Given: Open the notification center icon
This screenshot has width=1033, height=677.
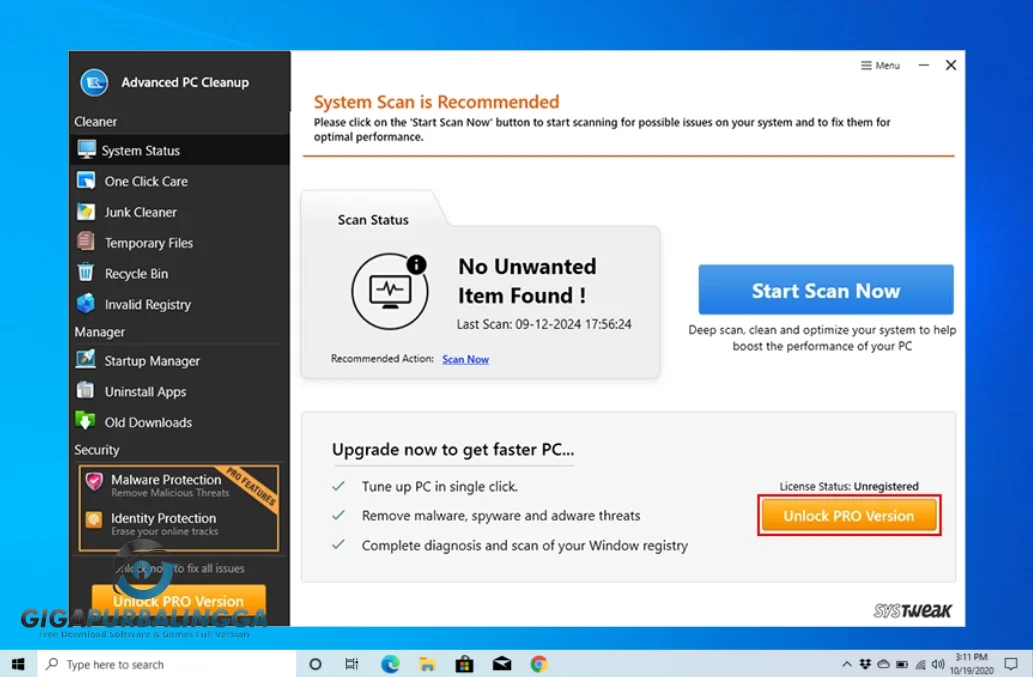Looking at the screenshot, I should tap(1011, 664).
